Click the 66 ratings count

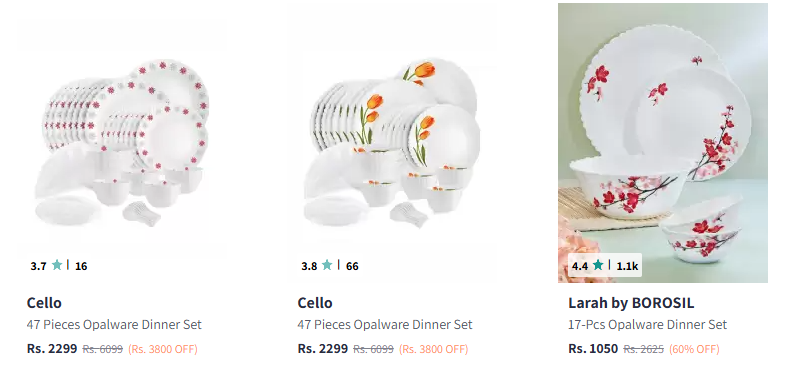coord(352,266)
